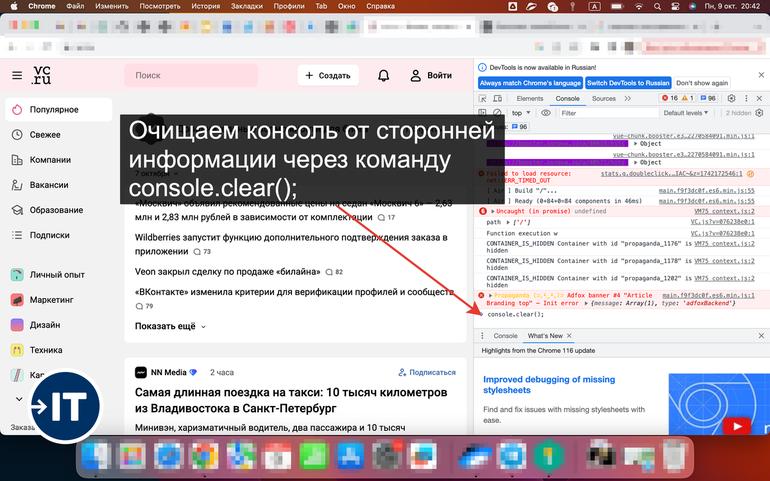The height and width of the screenshot is (481, 770).
Task: Dismiss the DevTools language infobar
Action: pyautogui.click(x=761, y=75)
